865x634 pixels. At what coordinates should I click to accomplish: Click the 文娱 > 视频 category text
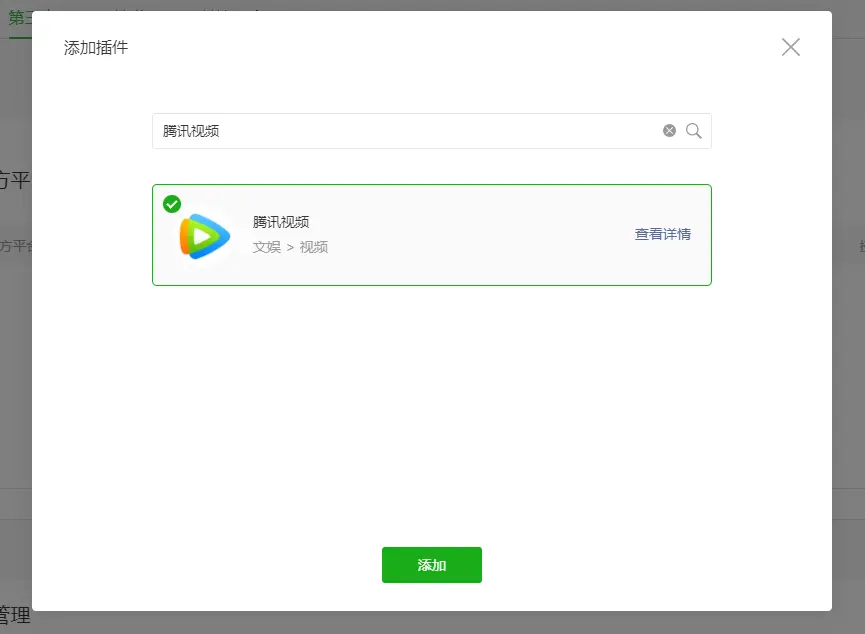(290, 247)
